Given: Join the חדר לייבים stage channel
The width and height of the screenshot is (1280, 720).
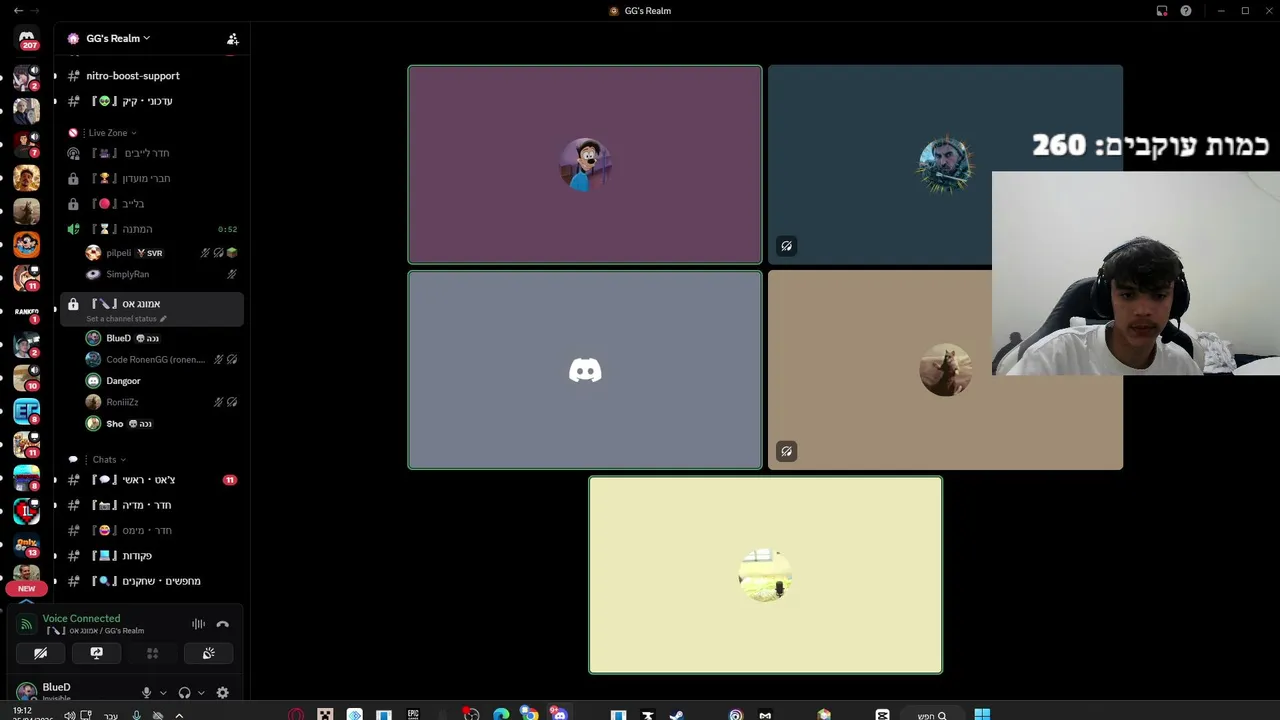Looking at the screenshot, I should click(152, 153).
